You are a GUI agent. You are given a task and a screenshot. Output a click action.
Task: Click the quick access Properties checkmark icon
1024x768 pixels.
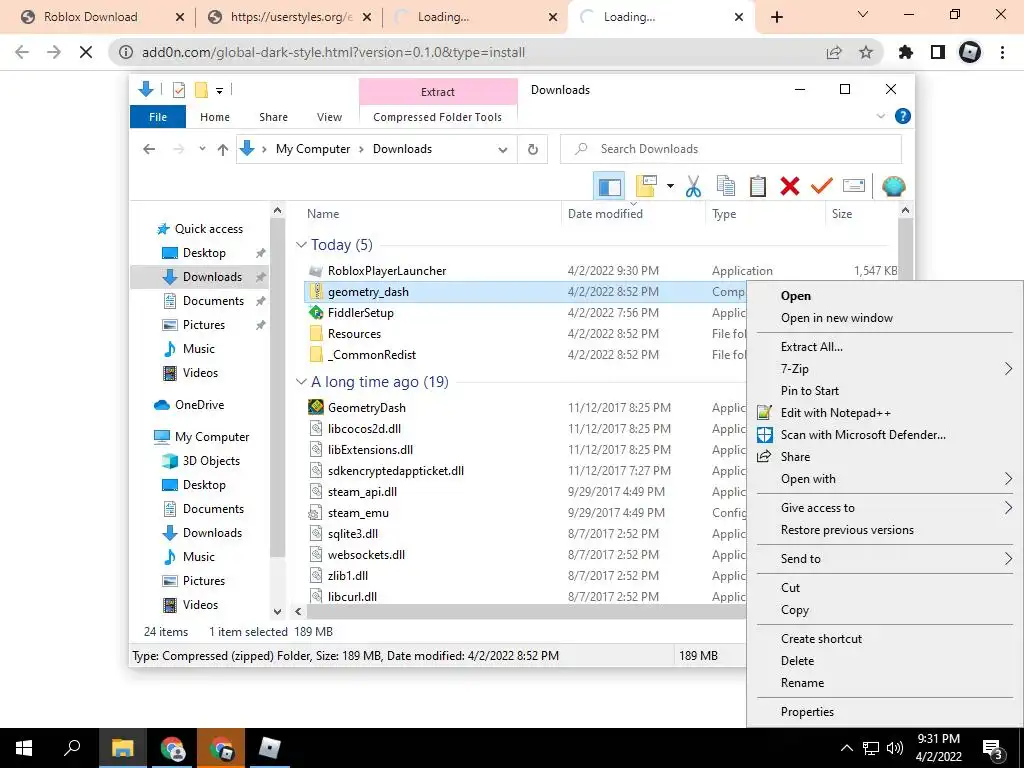click(178, 90)
